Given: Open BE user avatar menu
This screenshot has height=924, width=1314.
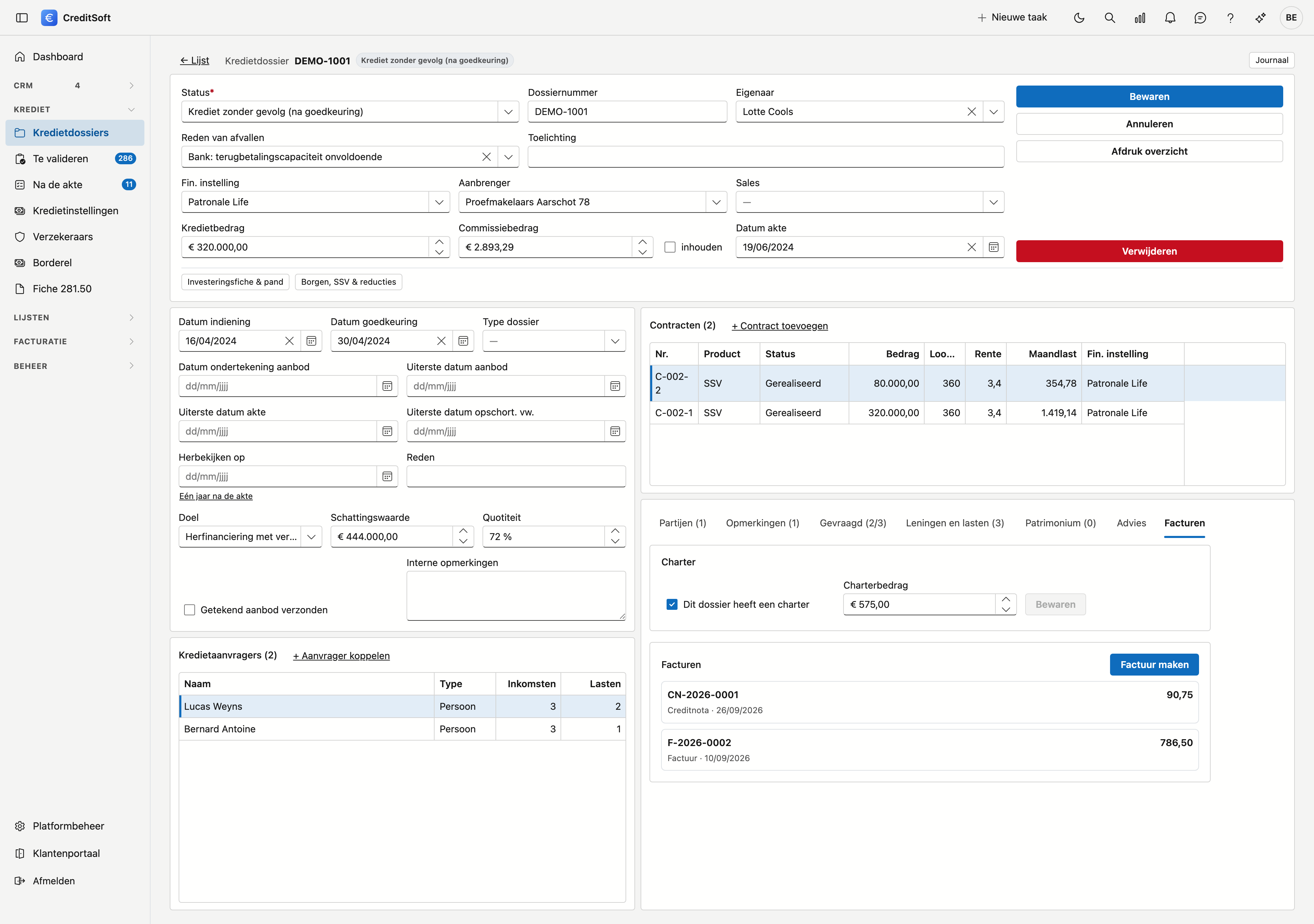Looking at the screenshot, I should pyautogui.click(x=1291, y=18).
